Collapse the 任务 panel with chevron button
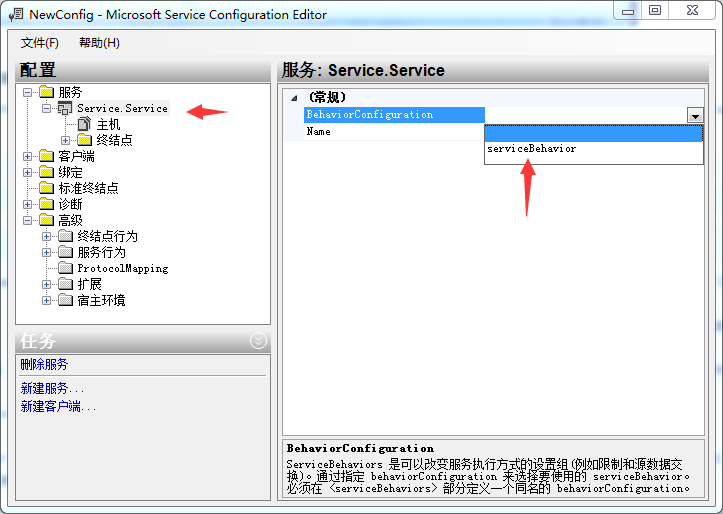 (258, 341)
